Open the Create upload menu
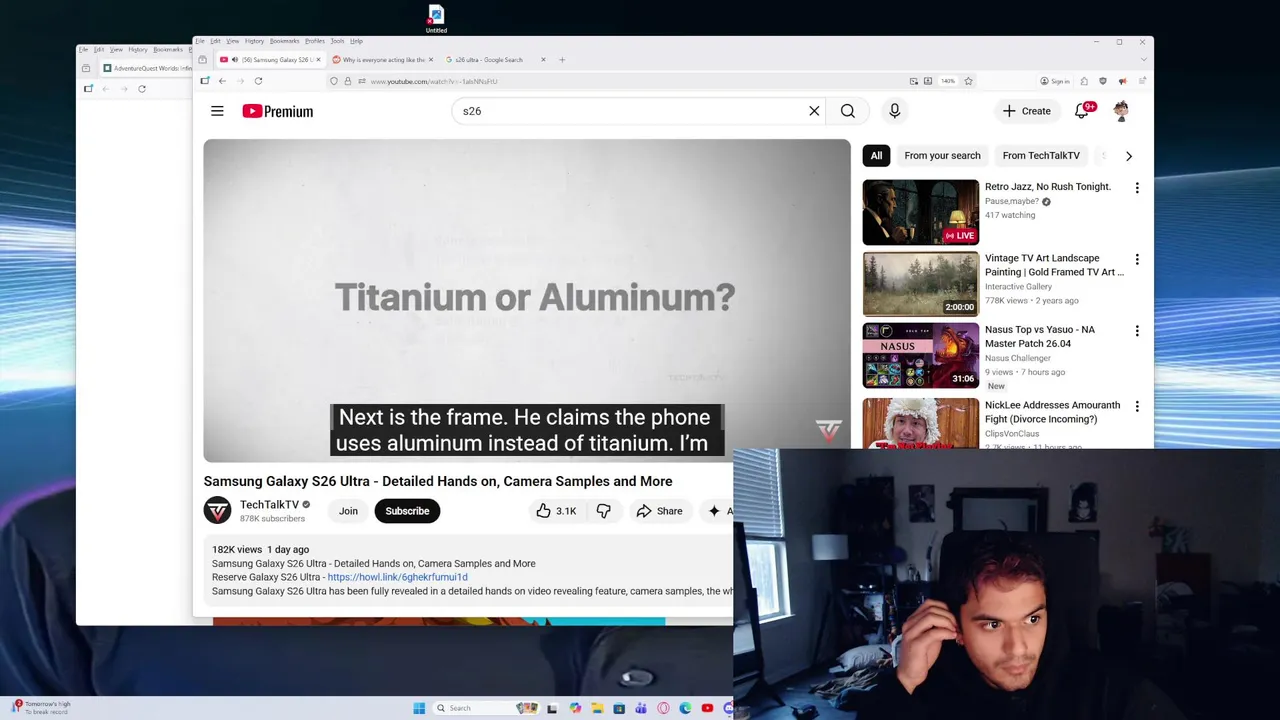1280x720 pixels. (1027, 111)
